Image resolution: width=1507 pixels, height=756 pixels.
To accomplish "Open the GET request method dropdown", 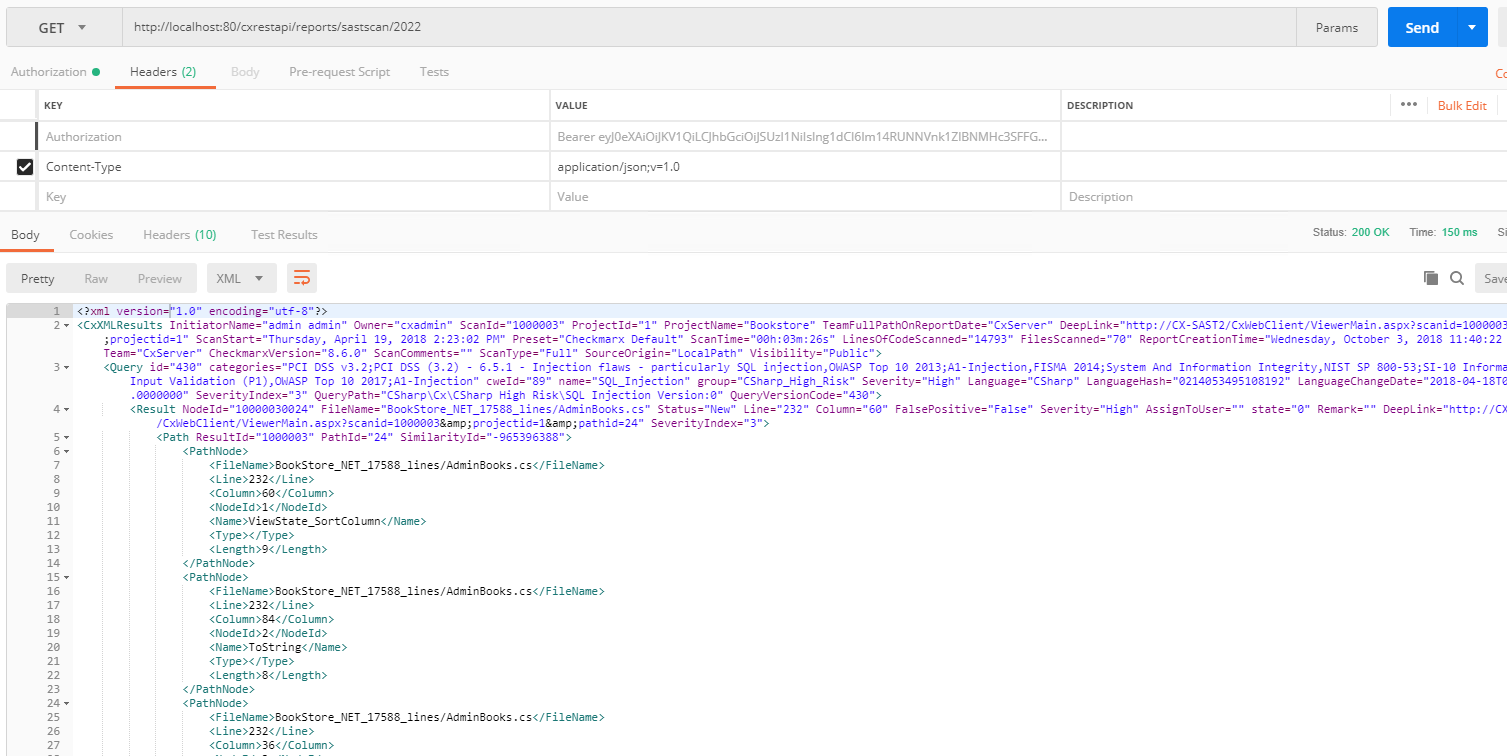I will [x=62, y=27].
